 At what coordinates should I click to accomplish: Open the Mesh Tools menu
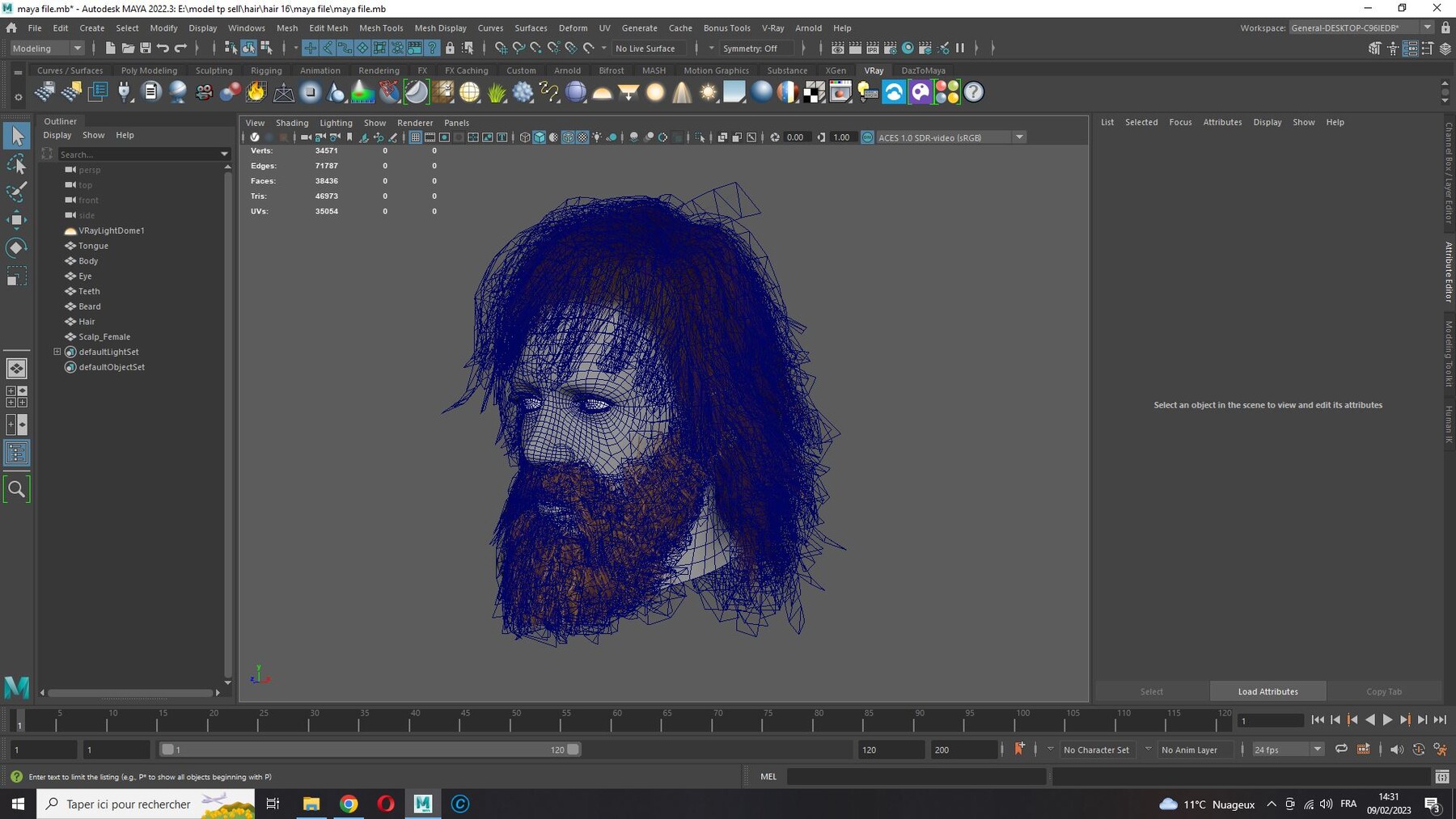coord(381,27)
